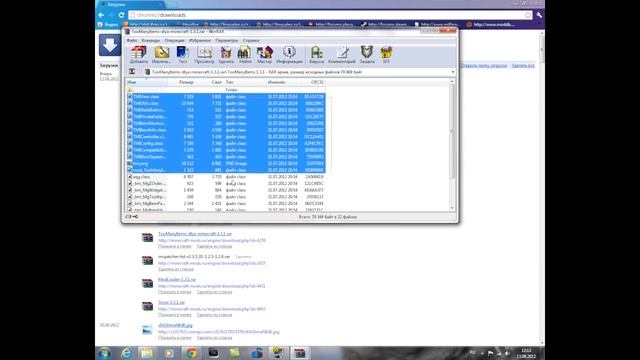The width and height of the screenshot is (640, 360).
Task: Click the WinRAR Test (Тест) toolbar icon
Action: pyautogui.click(x=182, y=54)
